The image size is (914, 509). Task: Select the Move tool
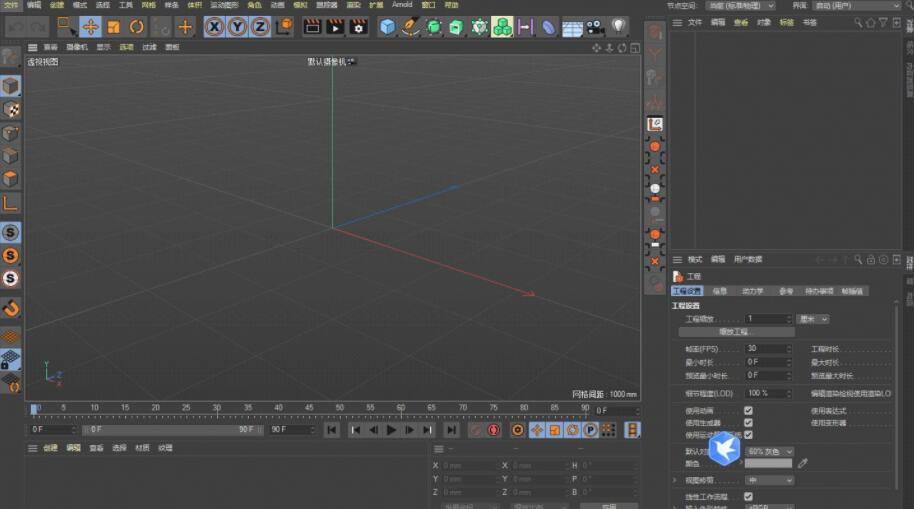click(x=90, y=27)
